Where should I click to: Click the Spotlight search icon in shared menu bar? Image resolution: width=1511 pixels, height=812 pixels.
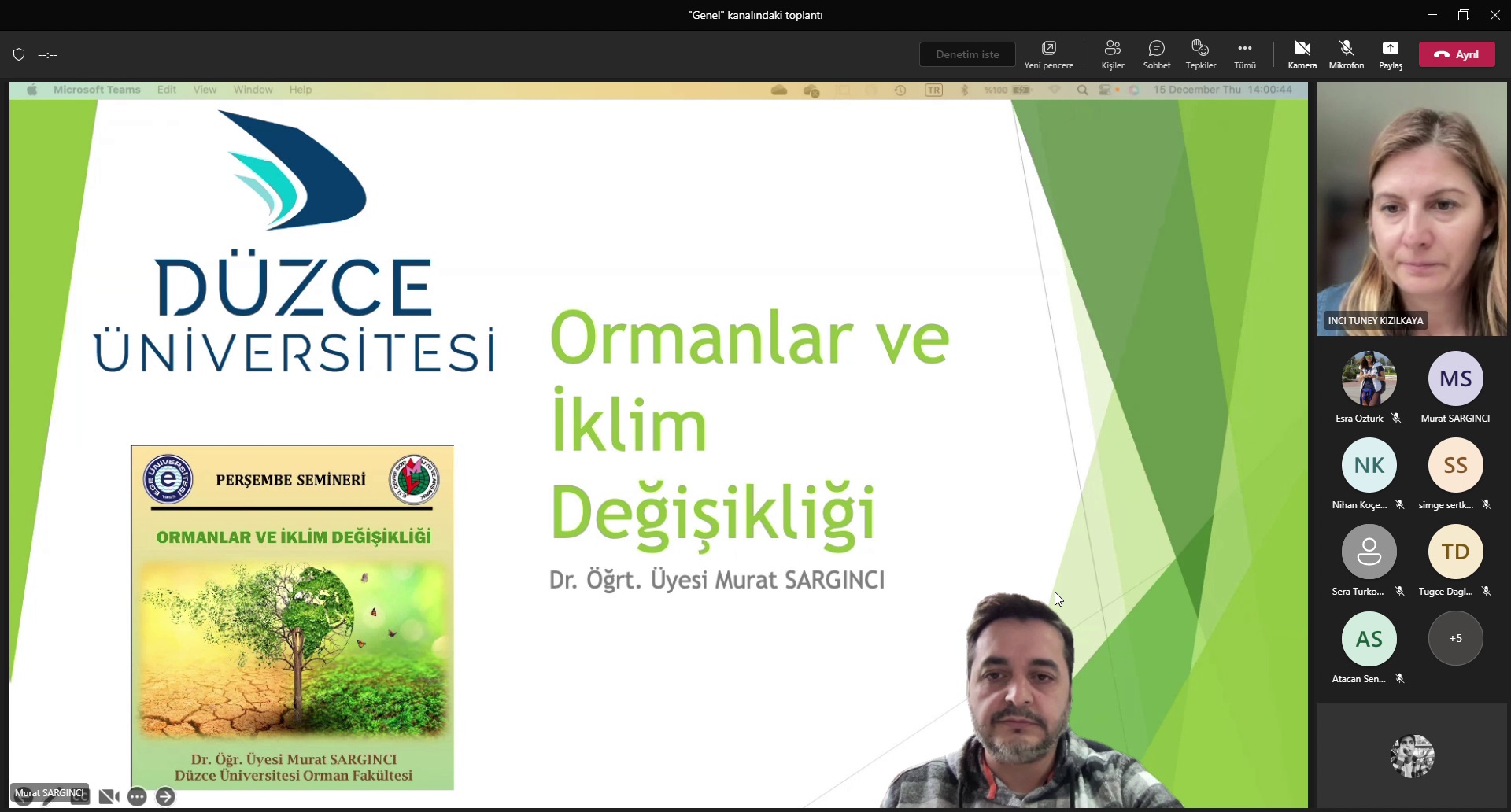point(1083,90)
